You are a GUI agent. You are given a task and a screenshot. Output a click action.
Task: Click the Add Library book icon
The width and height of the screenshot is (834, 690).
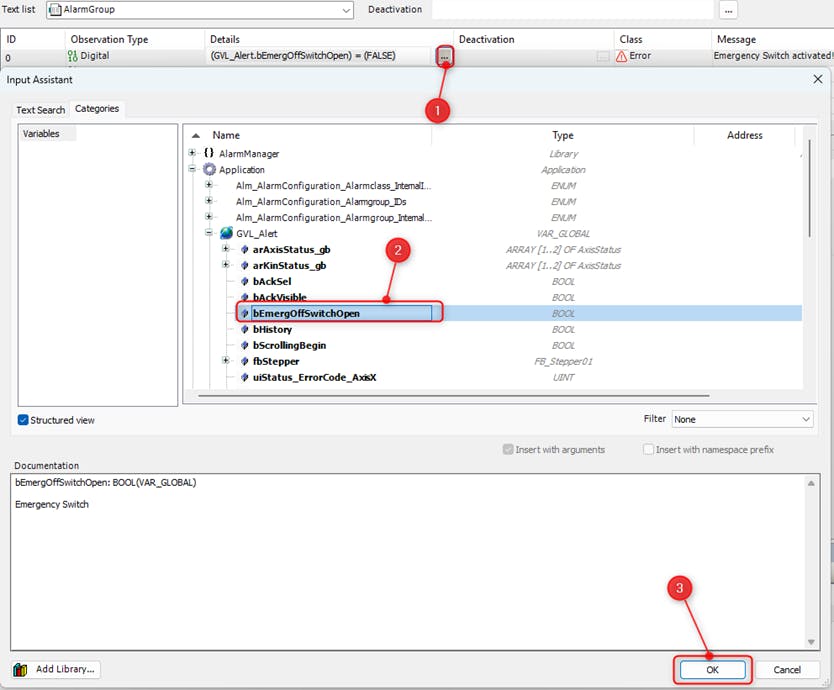click(21, 669)
